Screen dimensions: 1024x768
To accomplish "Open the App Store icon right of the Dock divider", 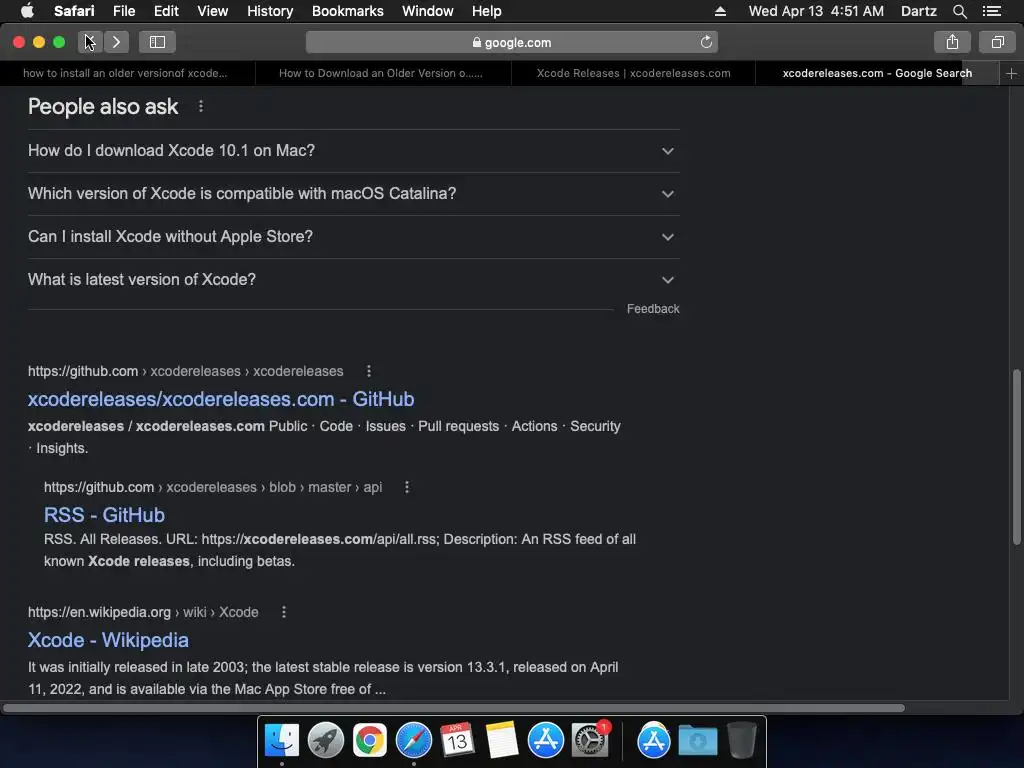I will [654, 741].
